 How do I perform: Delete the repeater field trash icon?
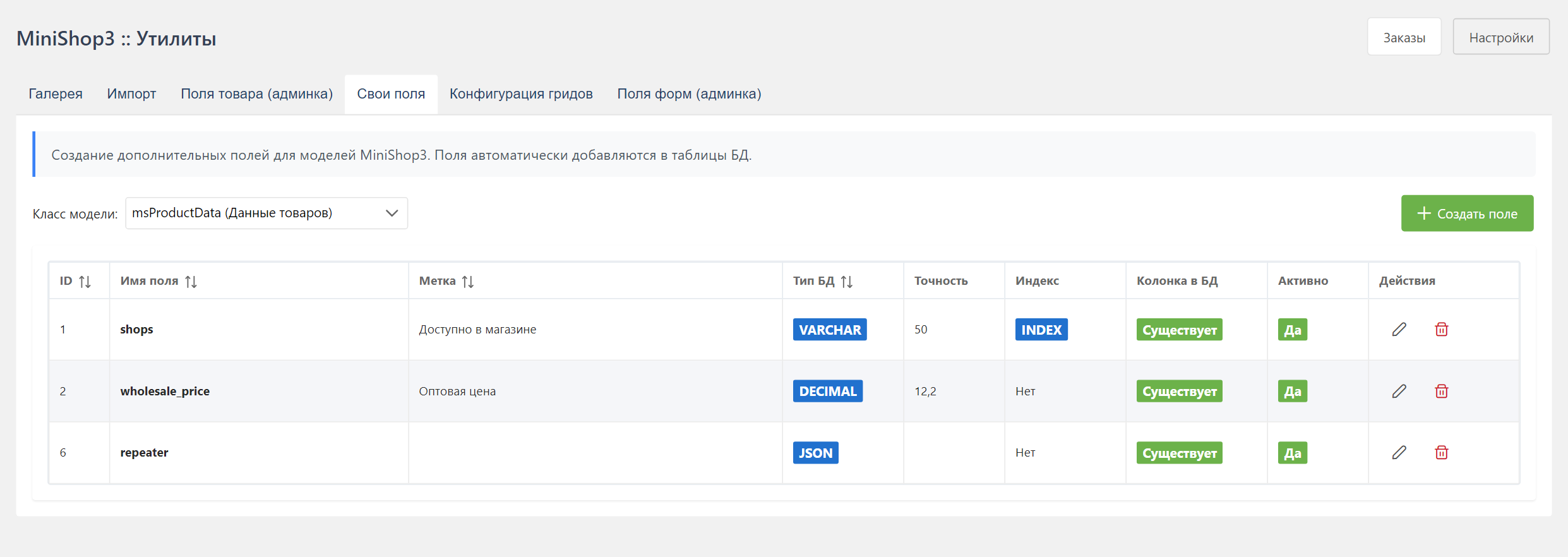coord(1441,452)
